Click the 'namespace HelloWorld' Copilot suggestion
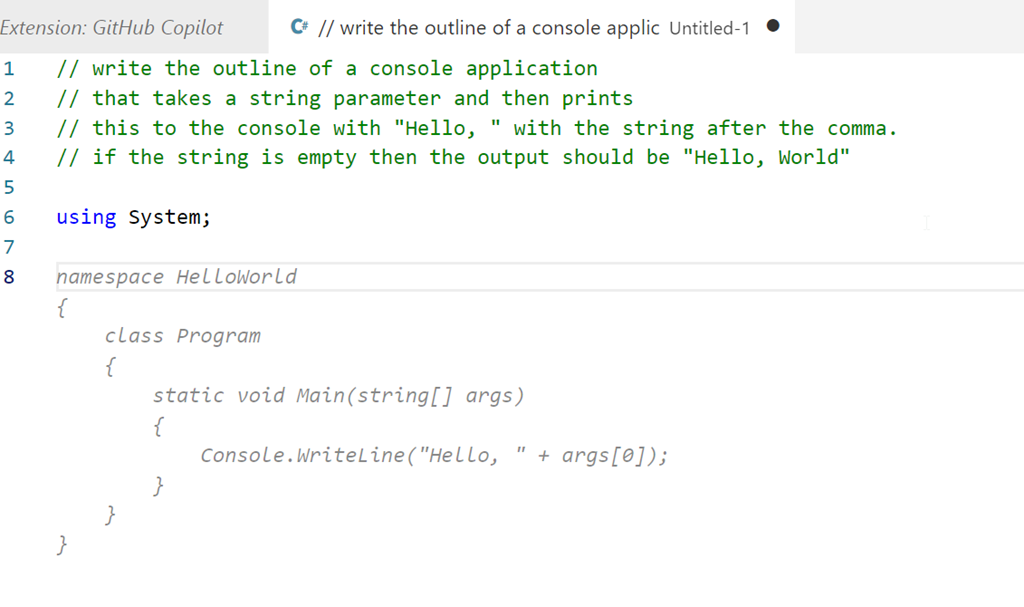 176,277
